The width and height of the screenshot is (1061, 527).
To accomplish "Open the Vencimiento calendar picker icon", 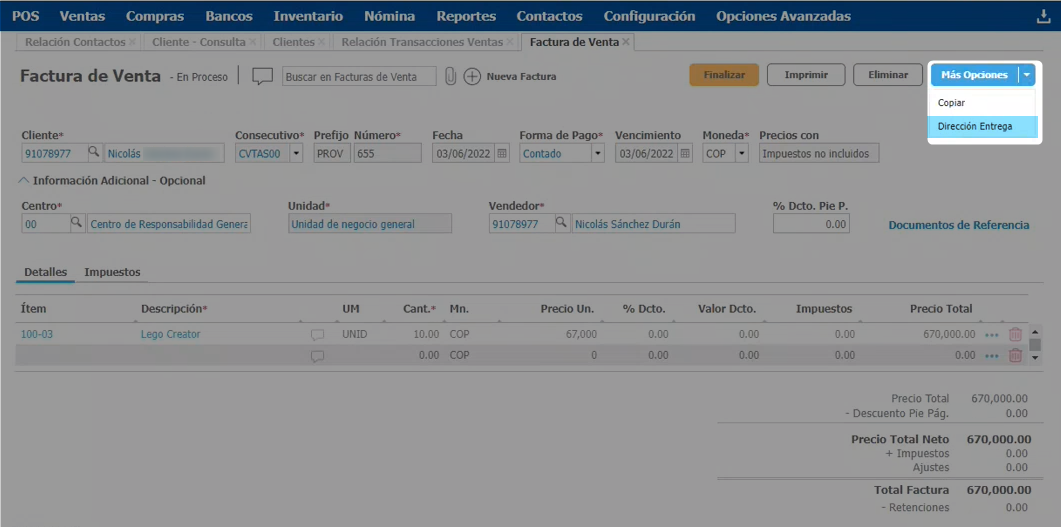I will (685, 153).
